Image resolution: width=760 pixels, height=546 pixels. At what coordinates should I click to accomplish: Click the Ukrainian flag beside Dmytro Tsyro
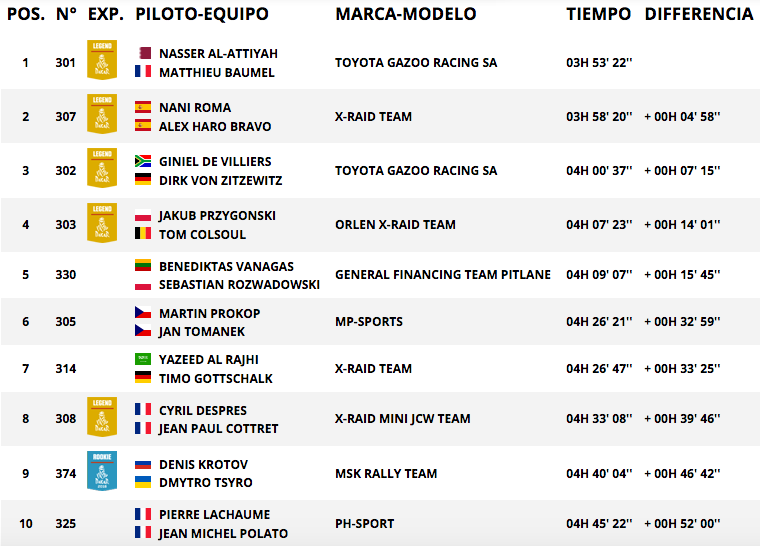tap(143, 482)
